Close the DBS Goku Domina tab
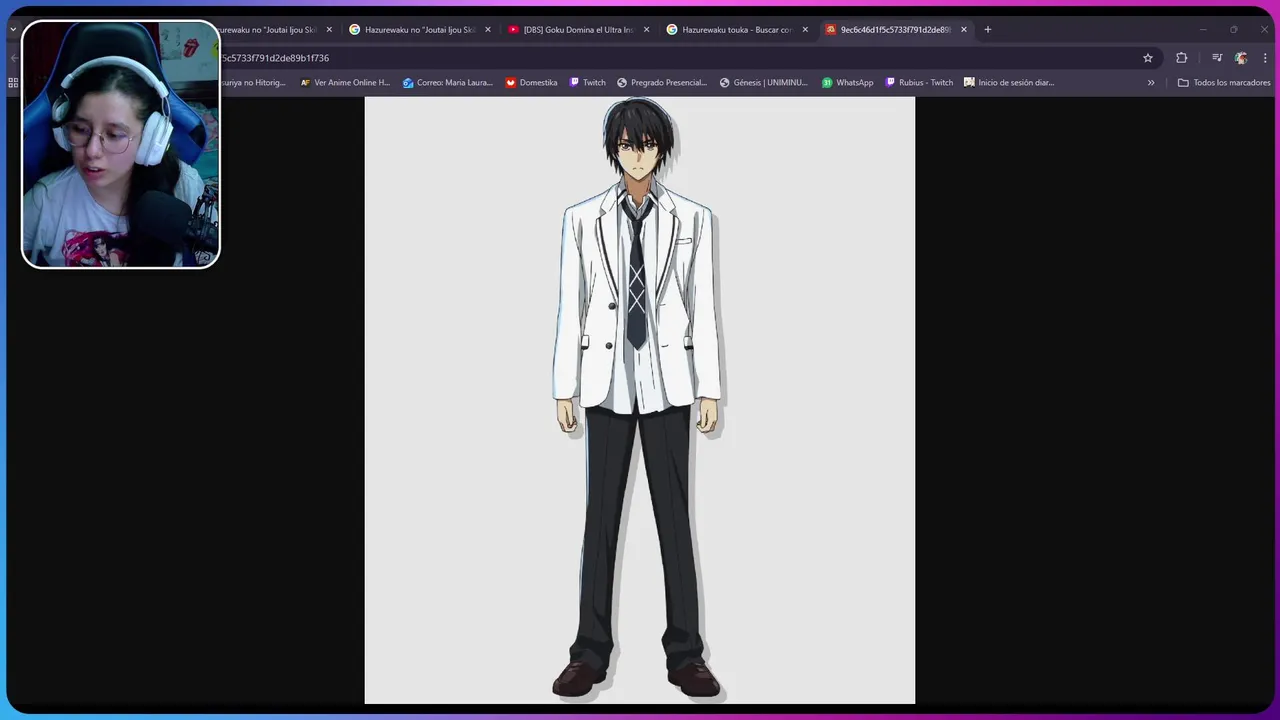 (646, 30)
